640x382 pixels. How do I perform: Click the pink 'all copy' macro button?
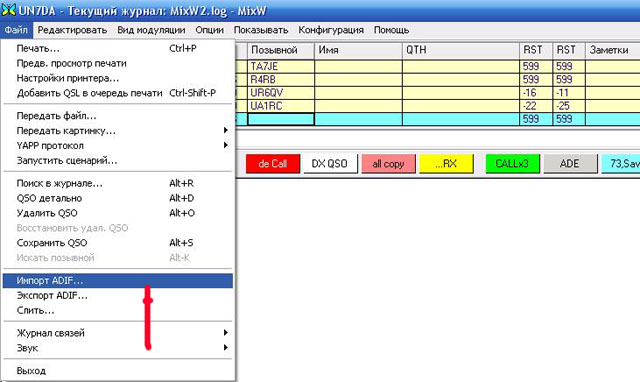[x=388, y=164]
